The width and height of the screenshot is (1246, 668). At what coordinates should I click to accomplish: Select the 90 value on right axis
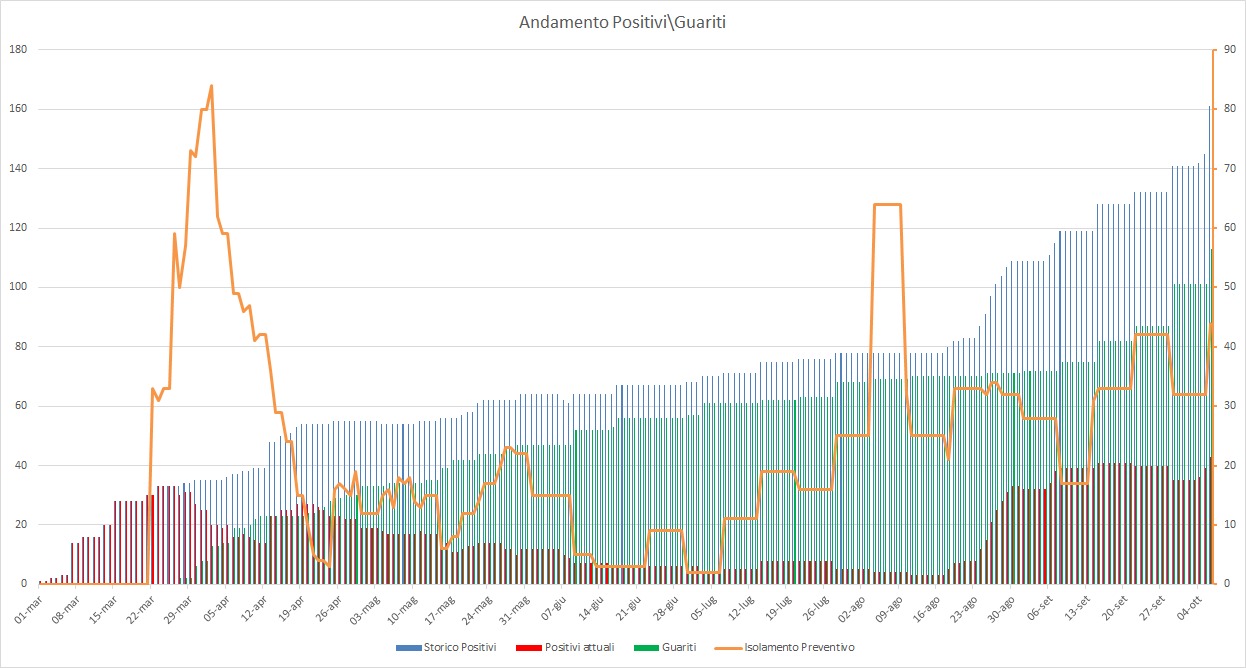[1224, 49]
